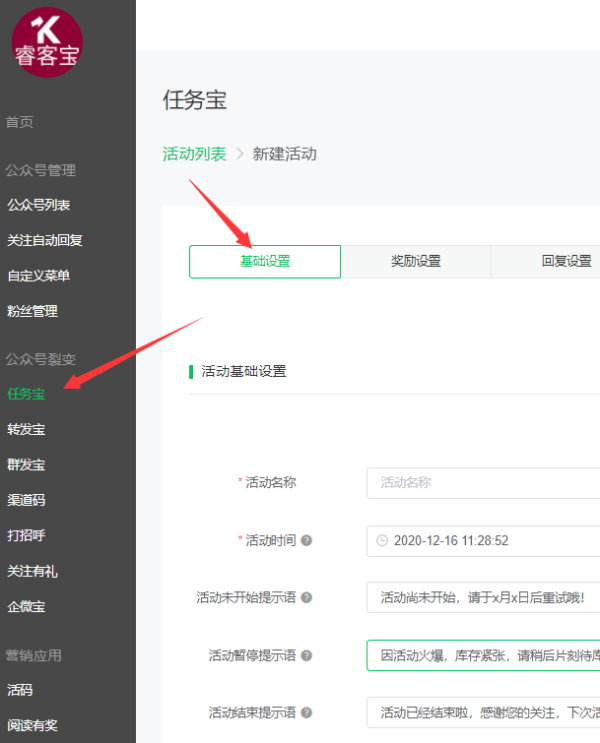Image resolution: width=600 pixels, height=743 pixels.
Task: Switch to 奖励设置 tab
Action: coord(416,262)
